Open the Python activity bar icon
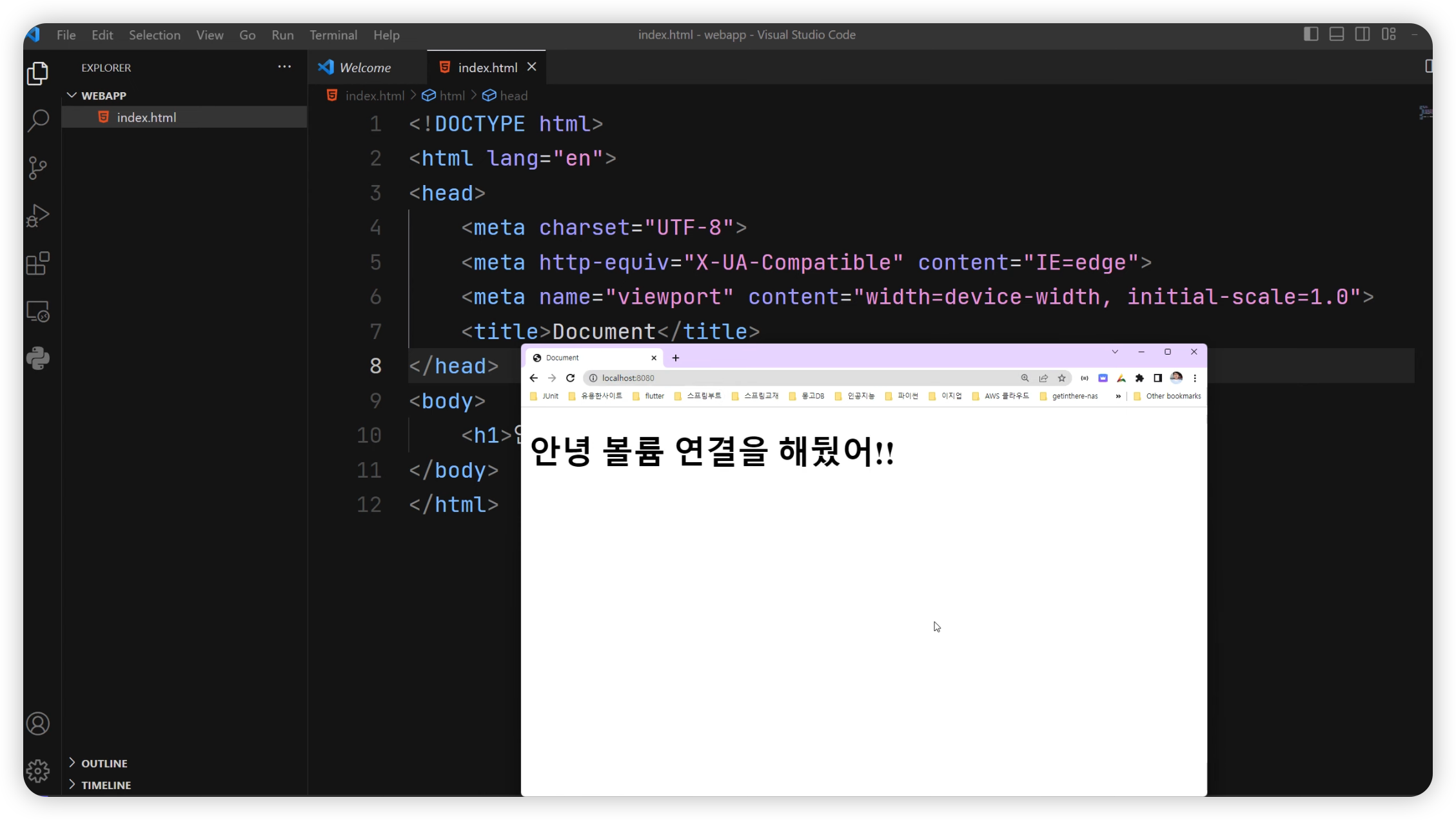The height and width of the screenshot is (820, 1456). click(x=38, y=358)
